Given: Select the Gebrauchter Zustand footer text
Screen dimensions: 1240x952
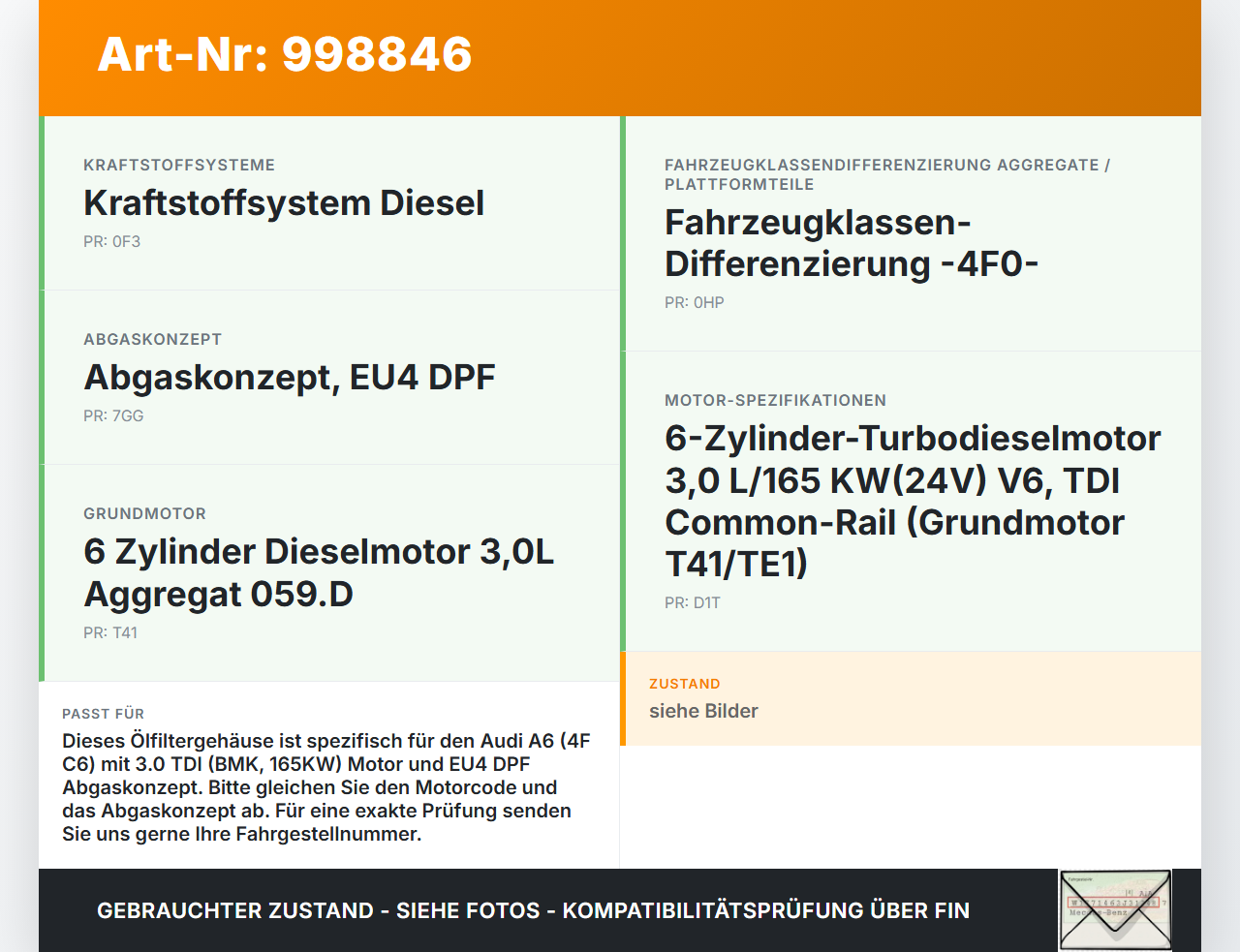Looking at the screenshot, I should click(x=533, y=910).
